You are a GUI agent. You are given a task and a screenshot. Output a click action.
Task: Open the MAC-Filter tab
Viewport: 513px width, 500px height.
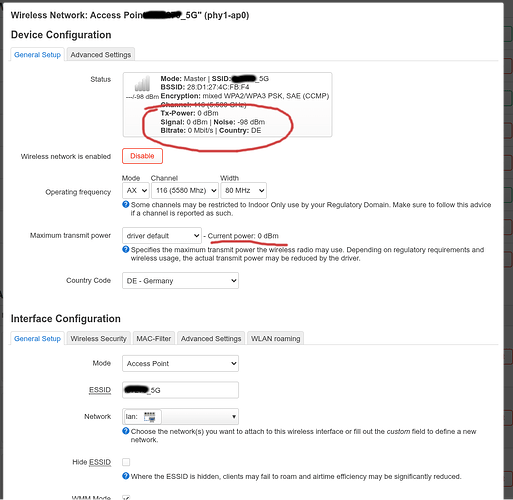pyautogui.click(x=154, y=339)
